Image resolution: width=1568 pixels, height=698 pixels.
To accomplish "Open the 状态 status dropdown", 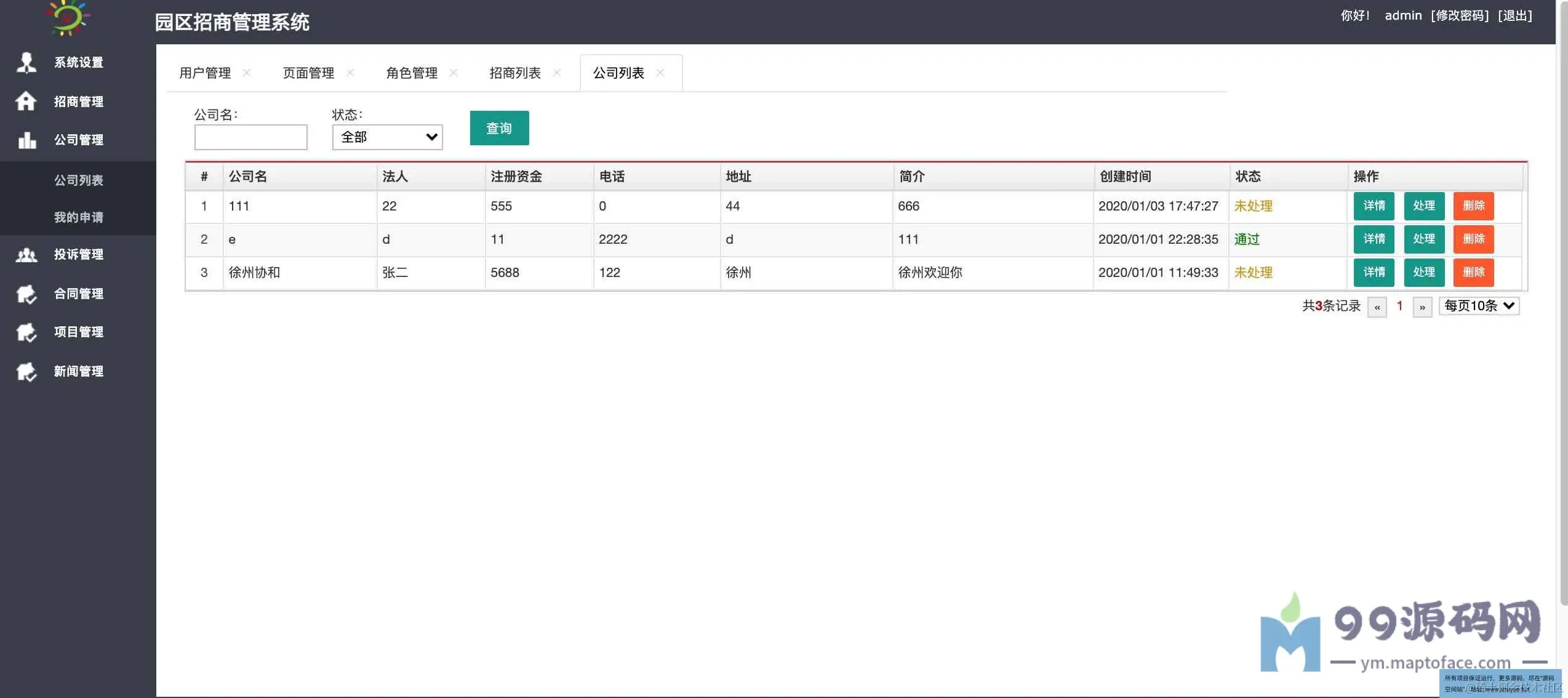I will [x=387, y=137].
